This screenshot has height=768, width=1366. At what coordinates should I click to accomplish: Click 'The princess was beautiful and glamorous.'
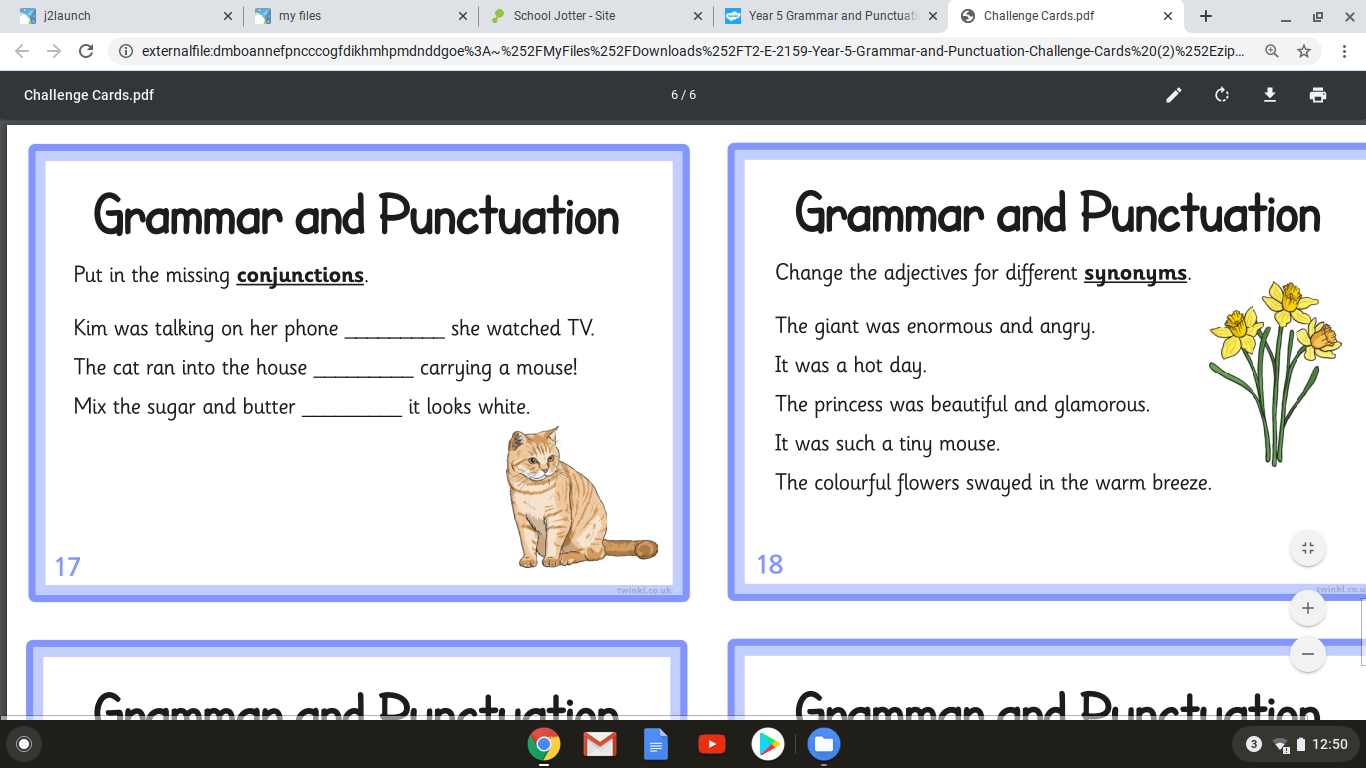click(x=962, y=405)
